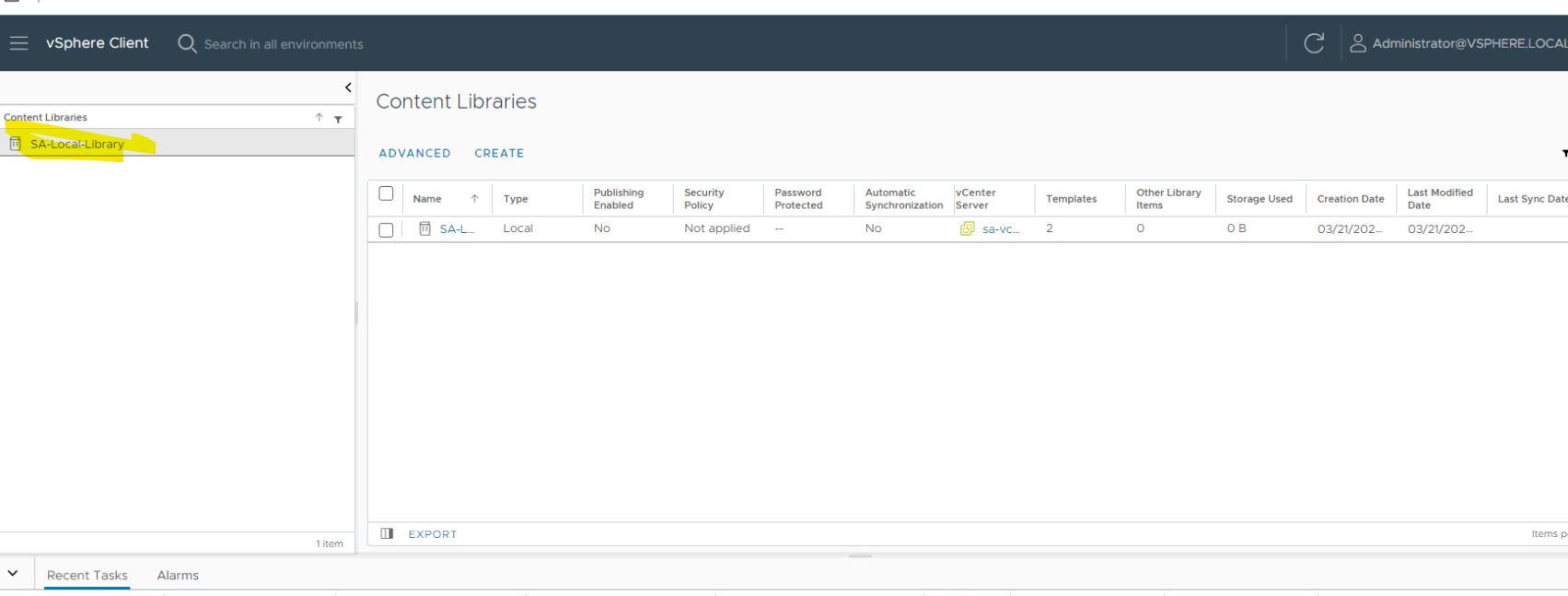1568x596 pixels.
Task: Click the Templates count 2 cell
Action: (1049, 228)
